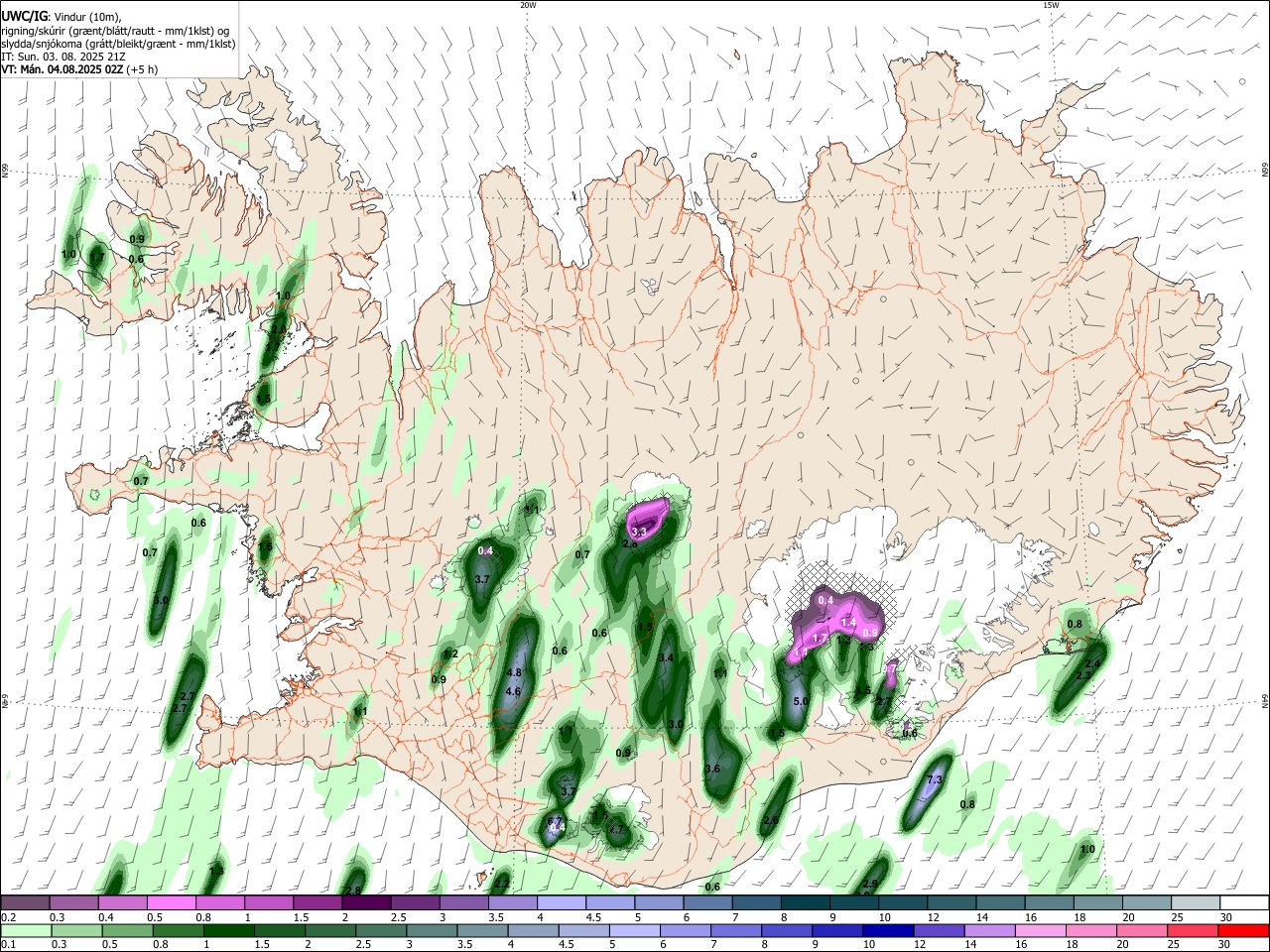Select darkest purple snow swatch between 2 and 2.5

click(366, 902)
